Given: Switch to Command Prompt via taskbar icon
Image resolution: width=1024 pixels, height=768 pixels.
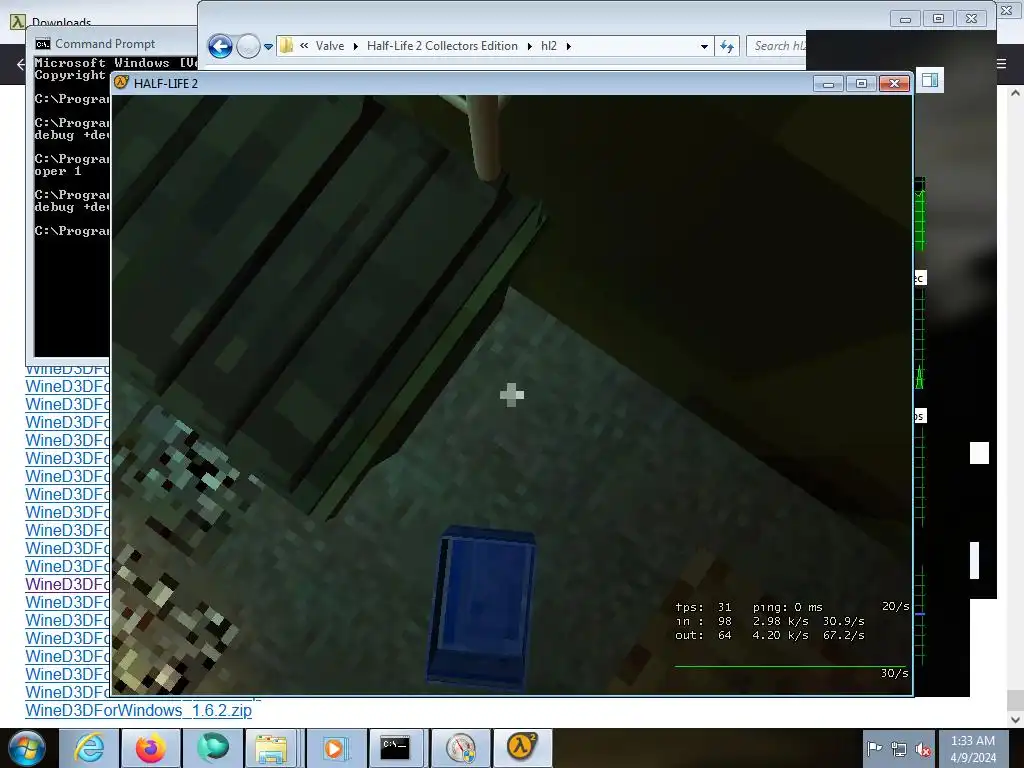Looking at the screenshot, I should [x=396, y=748].
